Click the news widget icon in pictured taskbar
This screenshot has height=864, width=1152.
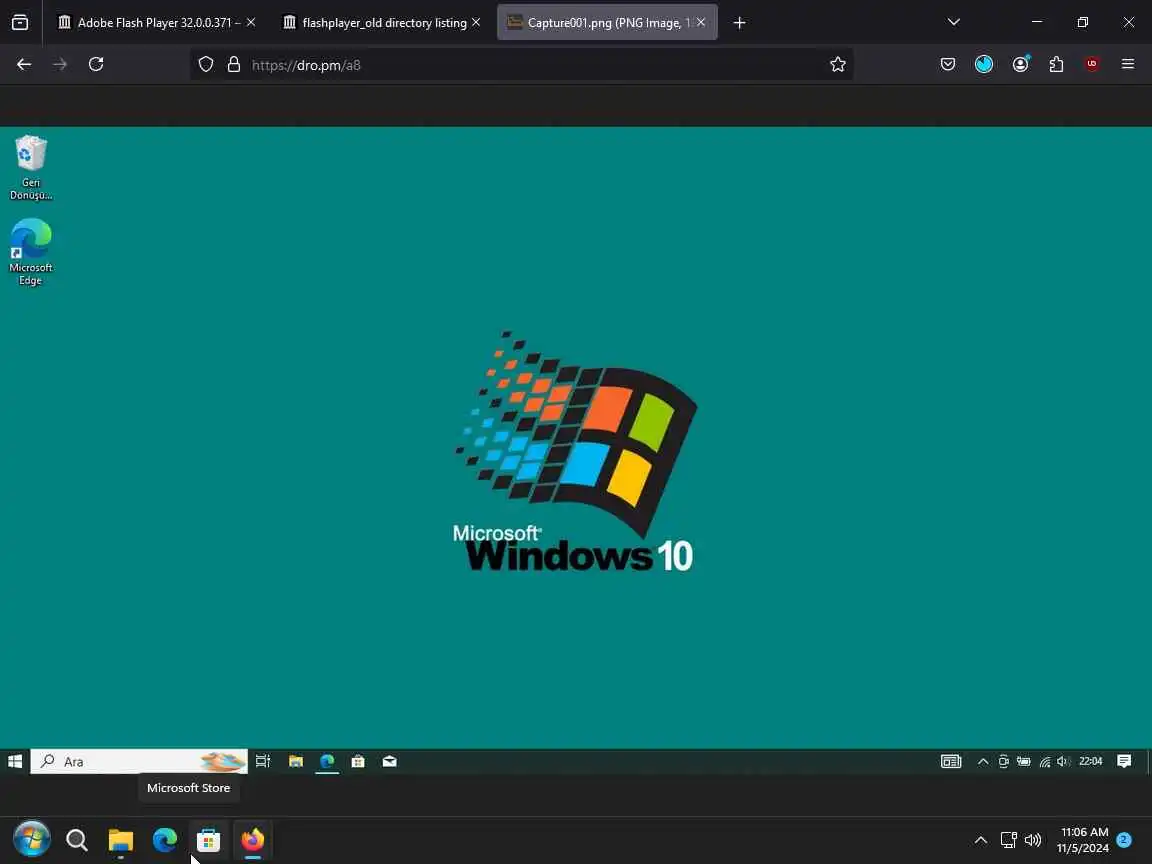point(951,761)
